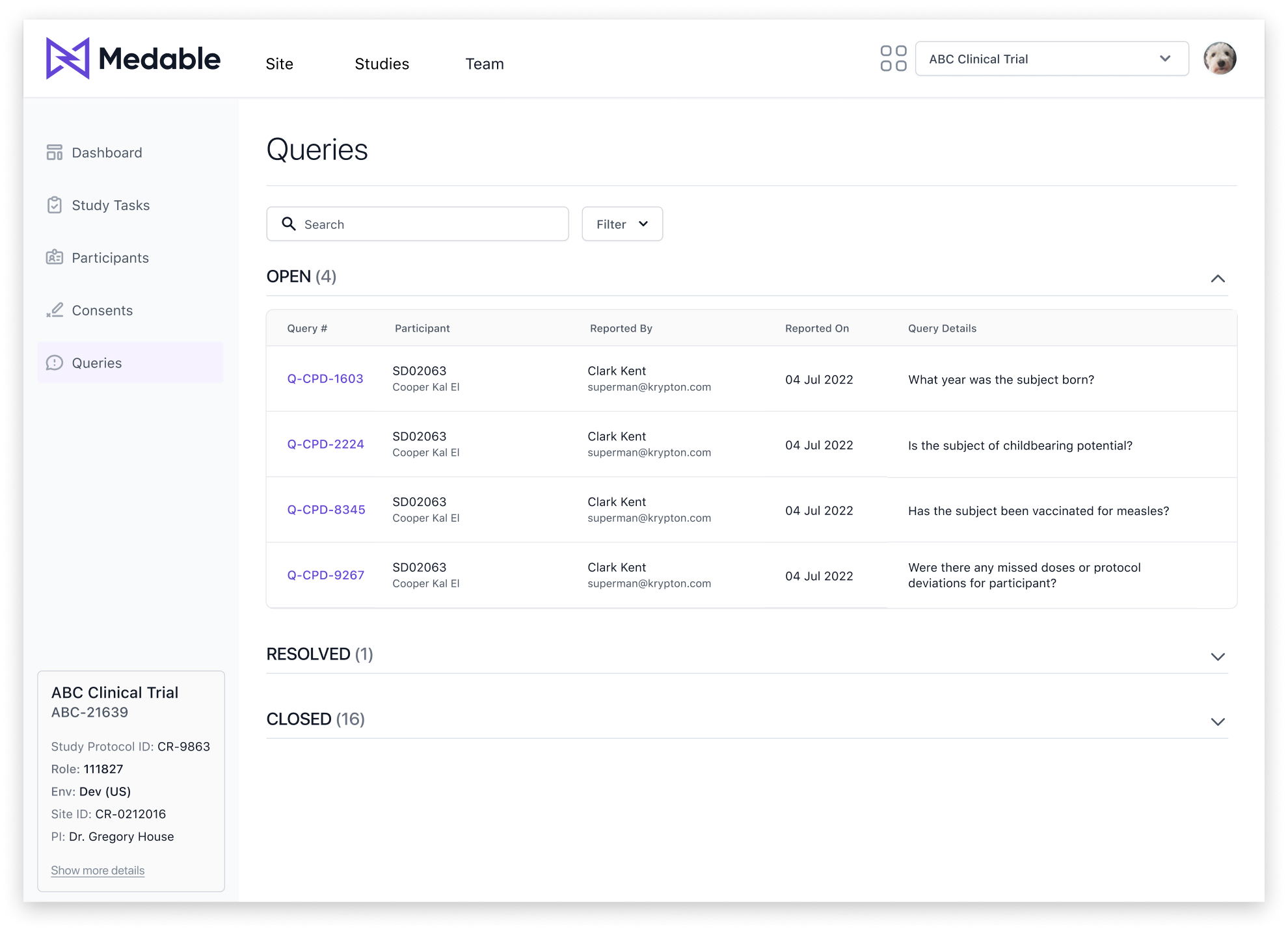Image resolution: width=1288 pixels, height=930 pixels.
Task: Expand the CLOSED queries section
Action: [x=1217, y=721]
